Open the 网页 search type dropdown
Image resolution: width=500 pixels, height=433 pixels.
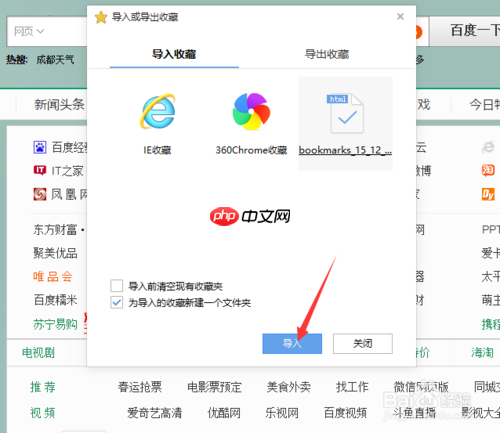click(x=29, y=31)
